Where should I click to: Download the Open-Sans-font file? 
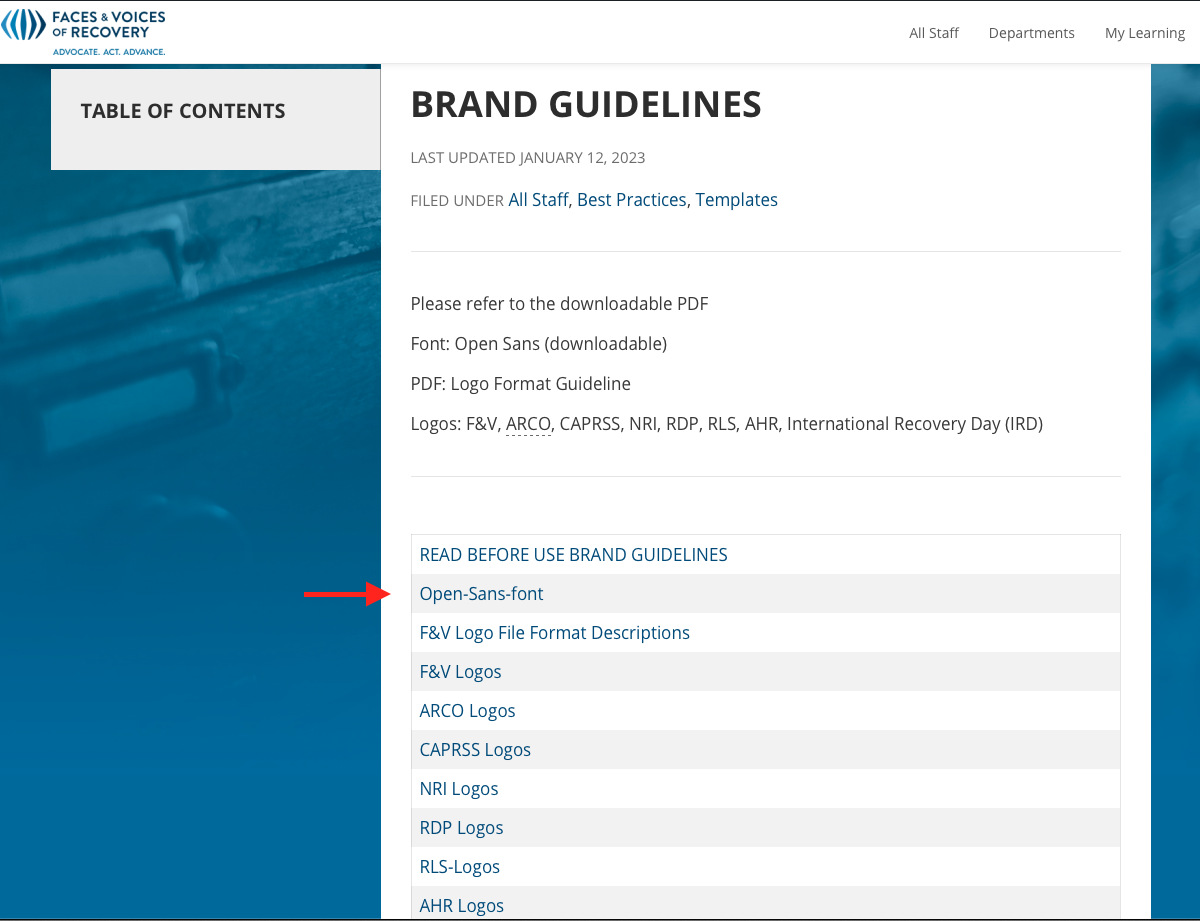[x=481, y=594]
